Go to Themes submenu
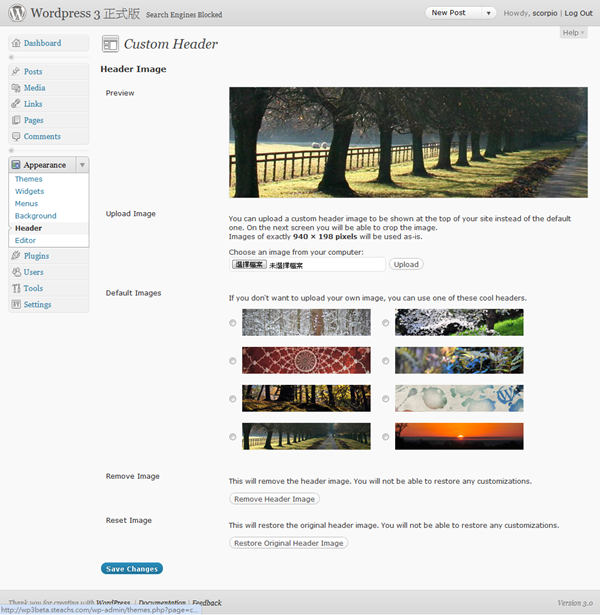 coord(29,179)
